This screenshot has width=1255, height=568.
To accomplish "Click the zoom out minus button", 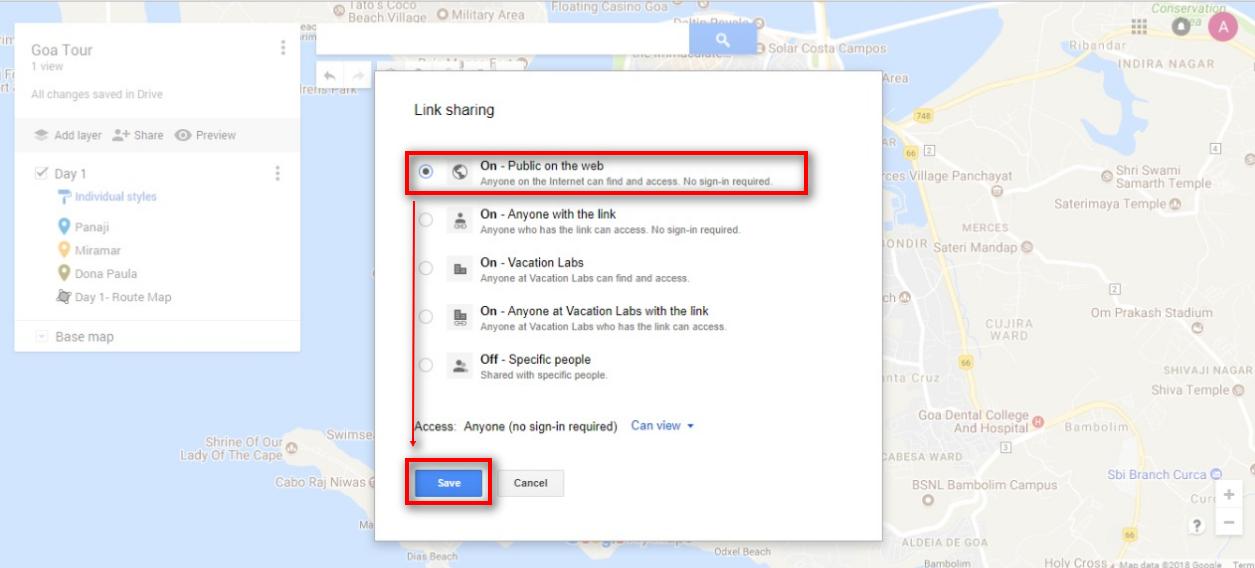I will click(x=1229, y=523).
